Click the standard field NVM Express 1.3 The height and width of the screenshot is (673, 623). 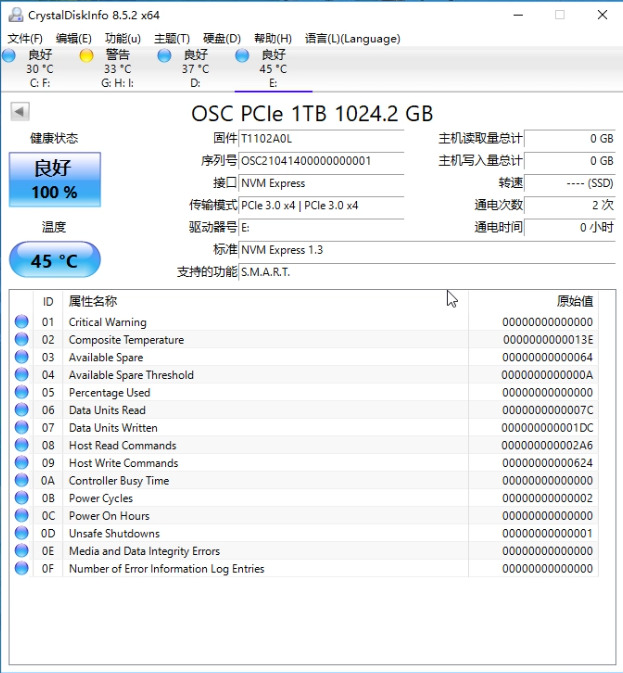coord(427,250)
